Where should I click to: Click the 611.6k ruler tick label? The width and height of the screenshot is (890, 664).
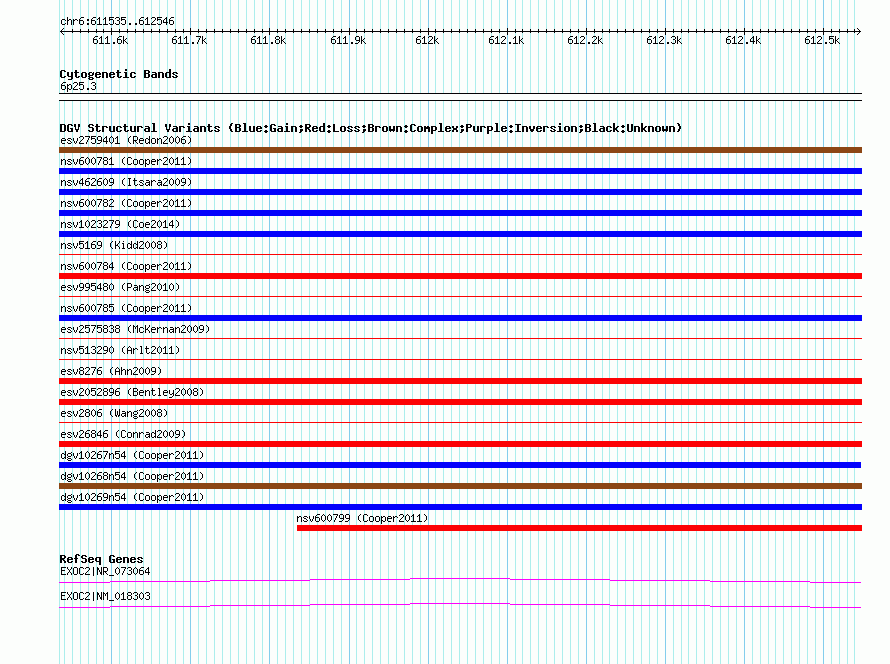(110, 40)
